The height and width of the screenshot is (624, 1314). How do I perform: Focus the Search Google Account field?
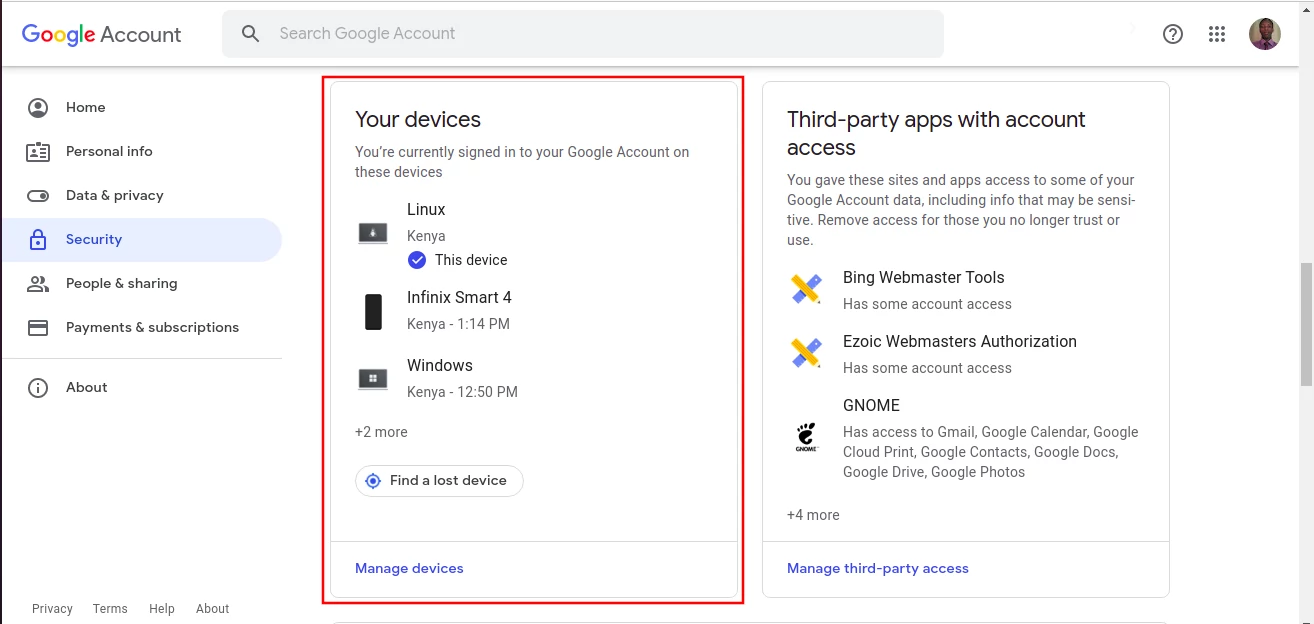[583, 34]
